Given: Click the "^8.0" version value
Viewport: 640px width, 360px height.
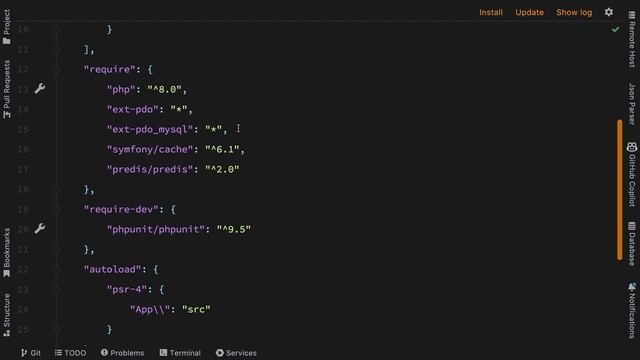Looking at the screenshot, I should 164,89.
